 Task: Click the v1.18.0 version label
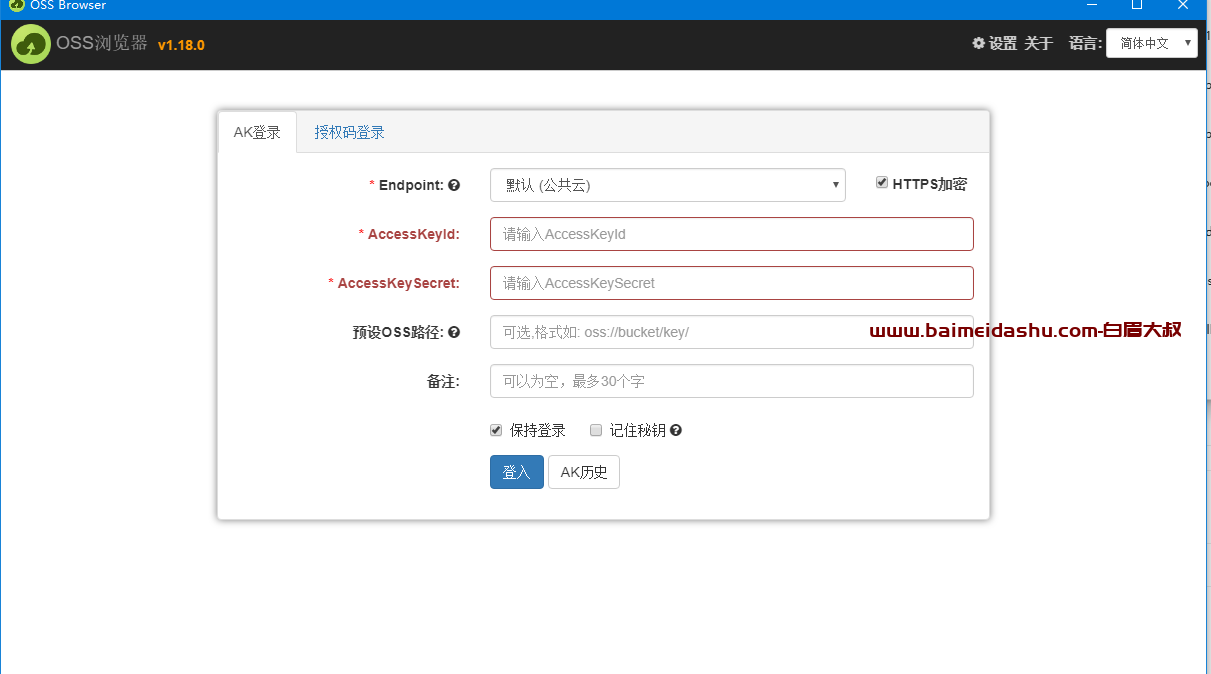[x=181, y=45]
